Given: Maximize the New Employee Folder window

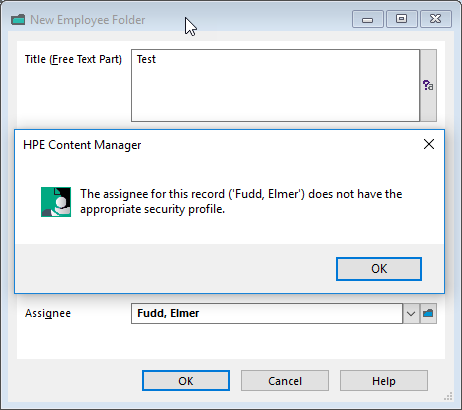Looking at the screenshot, I should 402,19.
